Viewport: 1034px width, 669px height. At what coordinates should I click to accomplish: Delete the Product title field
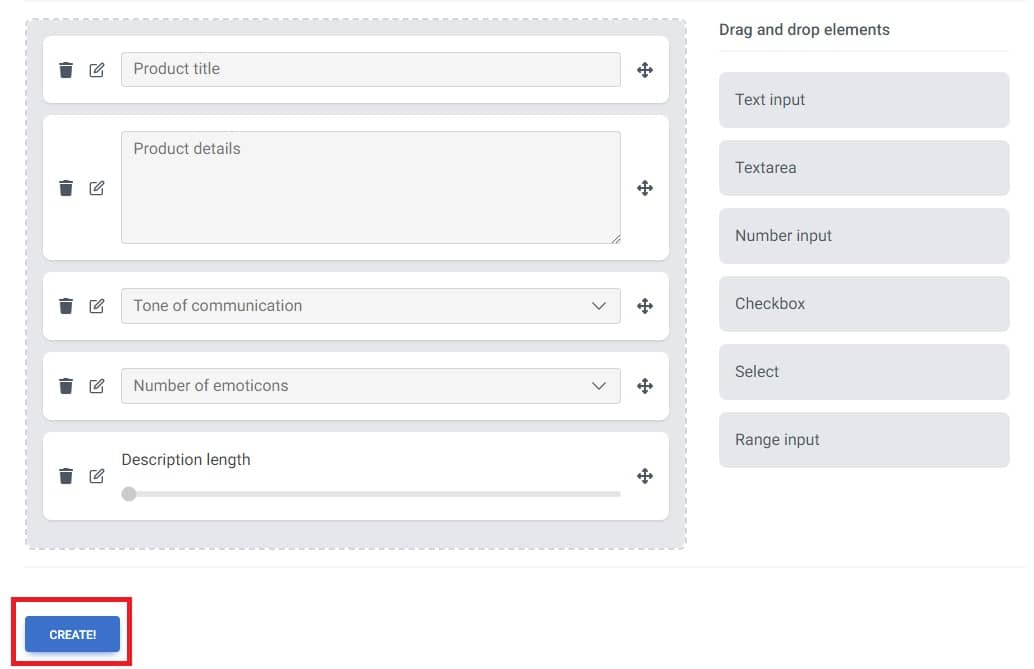(66, 70)
